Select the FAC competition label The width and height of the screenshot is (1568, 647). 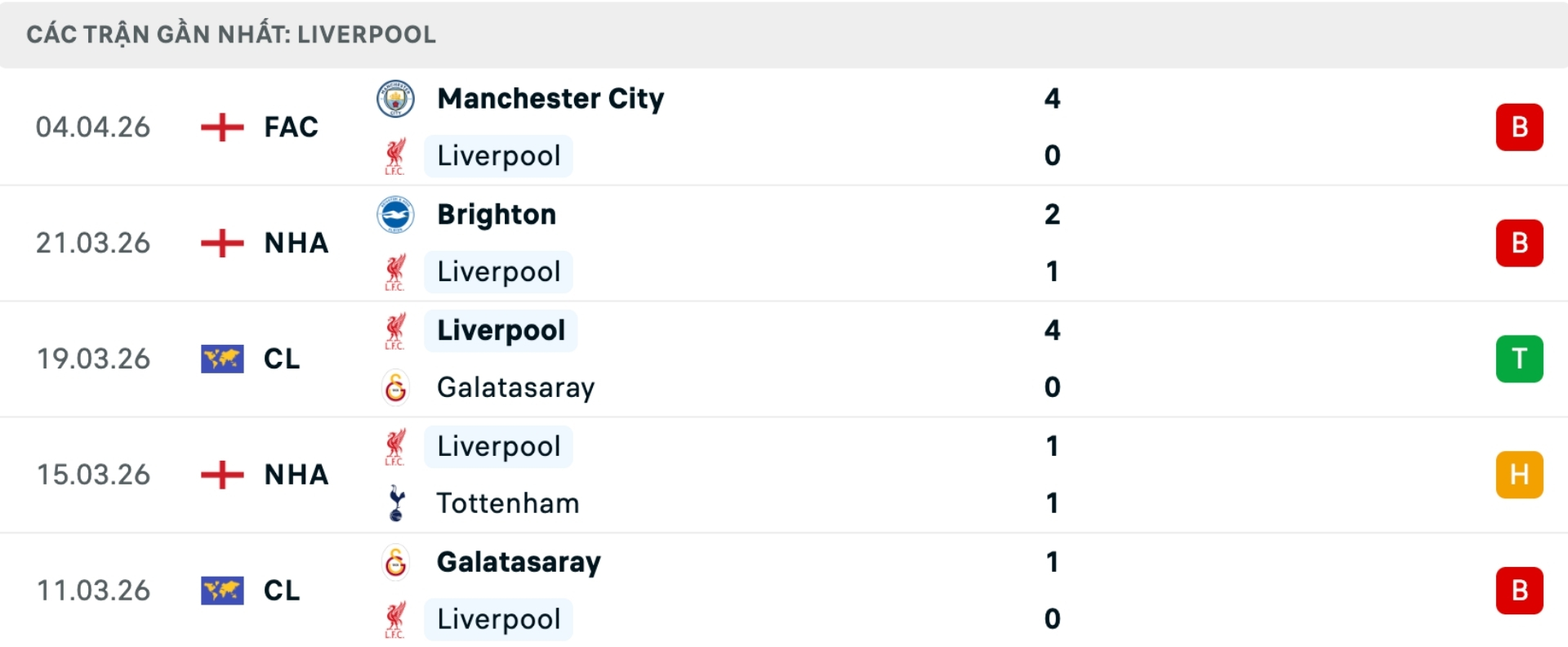pos(291,127)
